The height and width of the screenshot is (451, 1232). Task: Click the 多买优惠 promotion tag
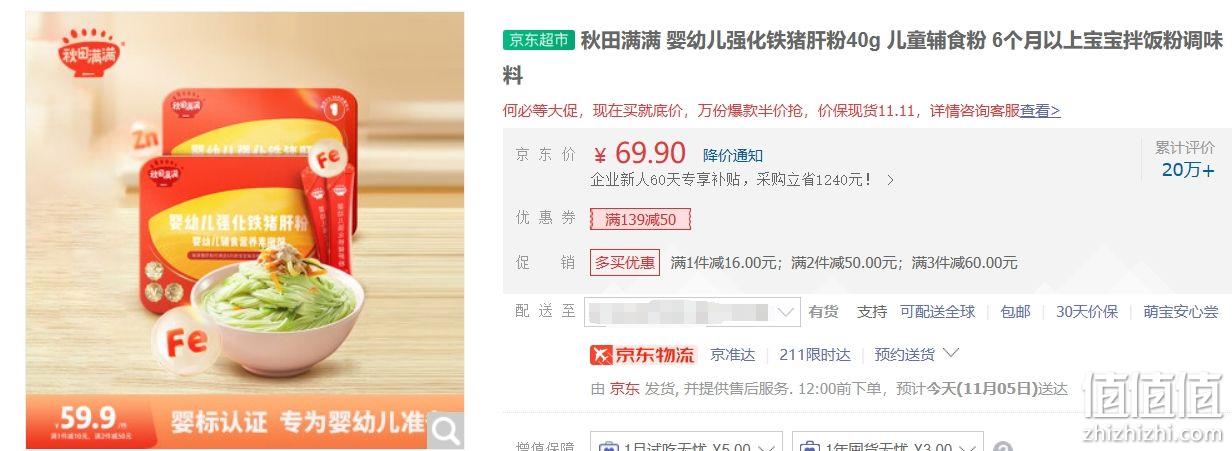pos(625,262)
